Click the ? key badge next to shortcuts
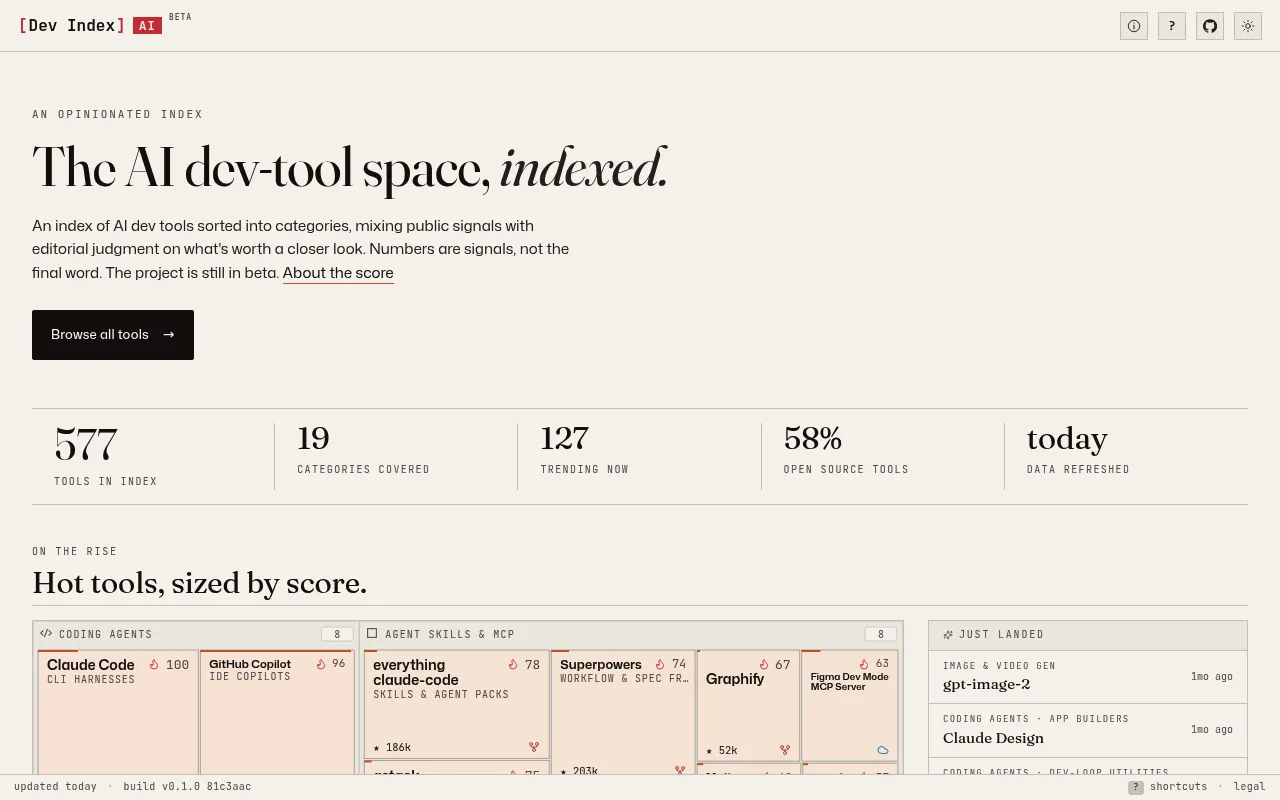The image size is (1280, 800). pos(1136,787)
